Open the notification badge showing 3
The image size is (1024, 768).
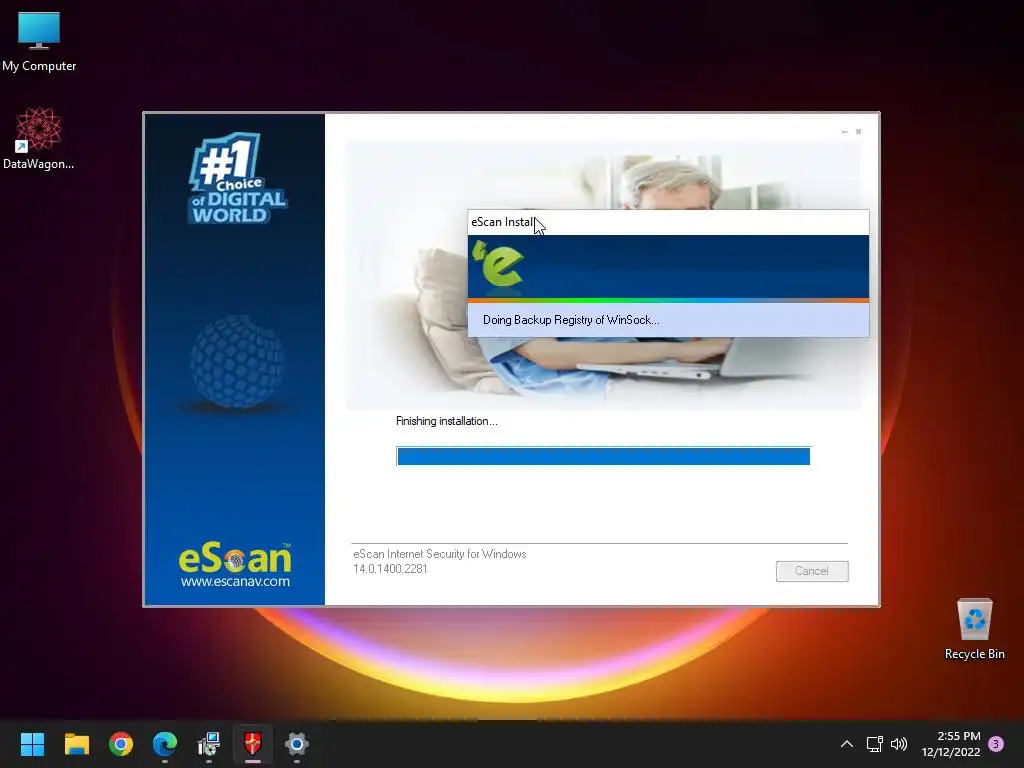point(996,744)
